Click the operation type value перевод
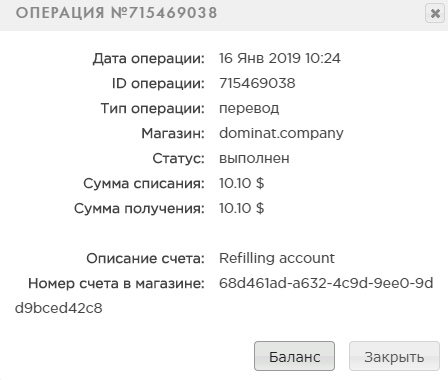The height and width of the screenshot is (380, 448). [249, 109]
